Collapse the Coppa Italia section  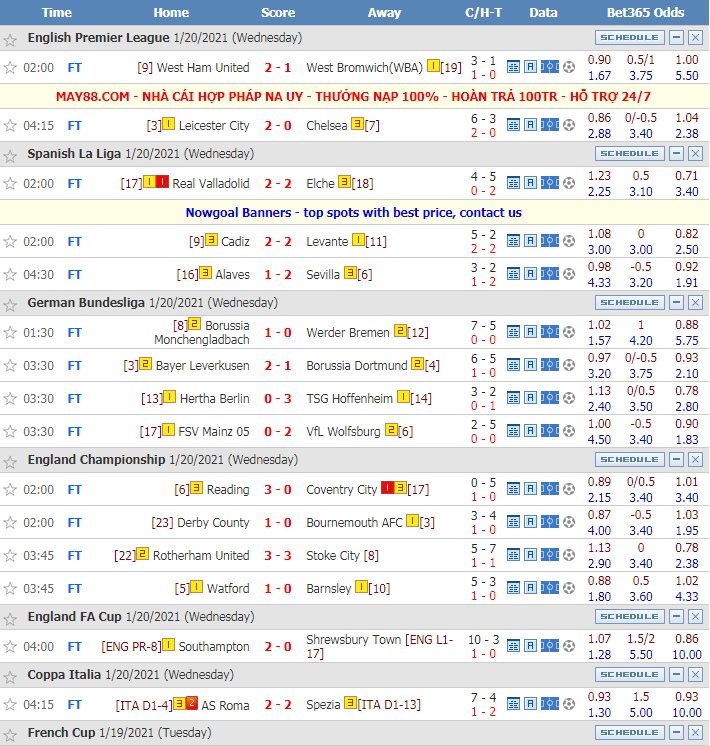coord(676,675)
